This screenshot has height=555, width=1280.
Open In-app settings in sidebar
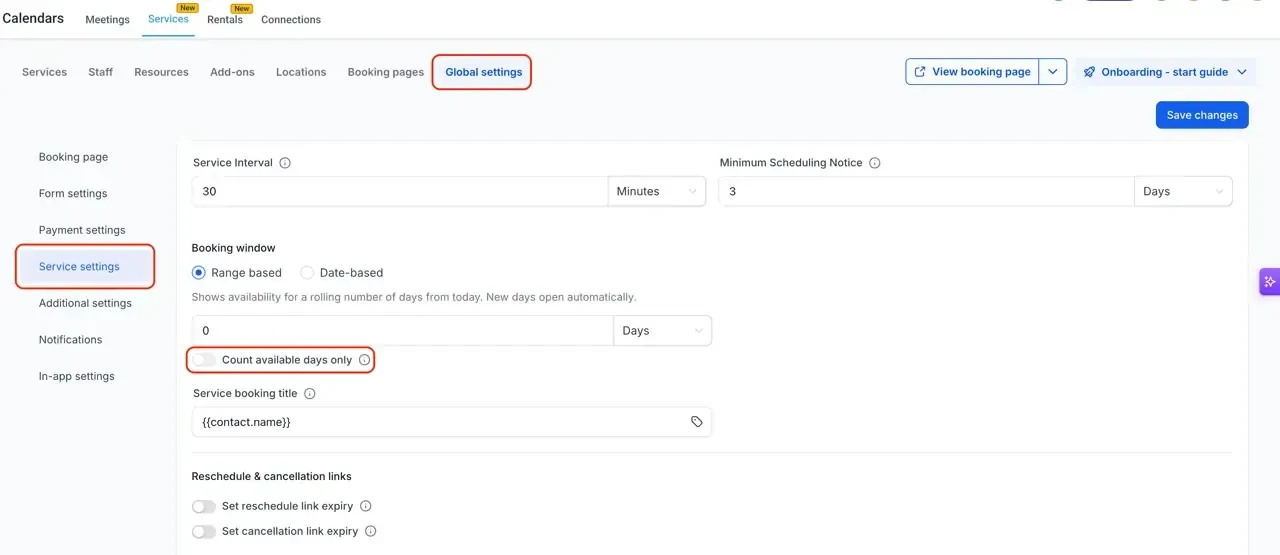click(x=77, y=377)
